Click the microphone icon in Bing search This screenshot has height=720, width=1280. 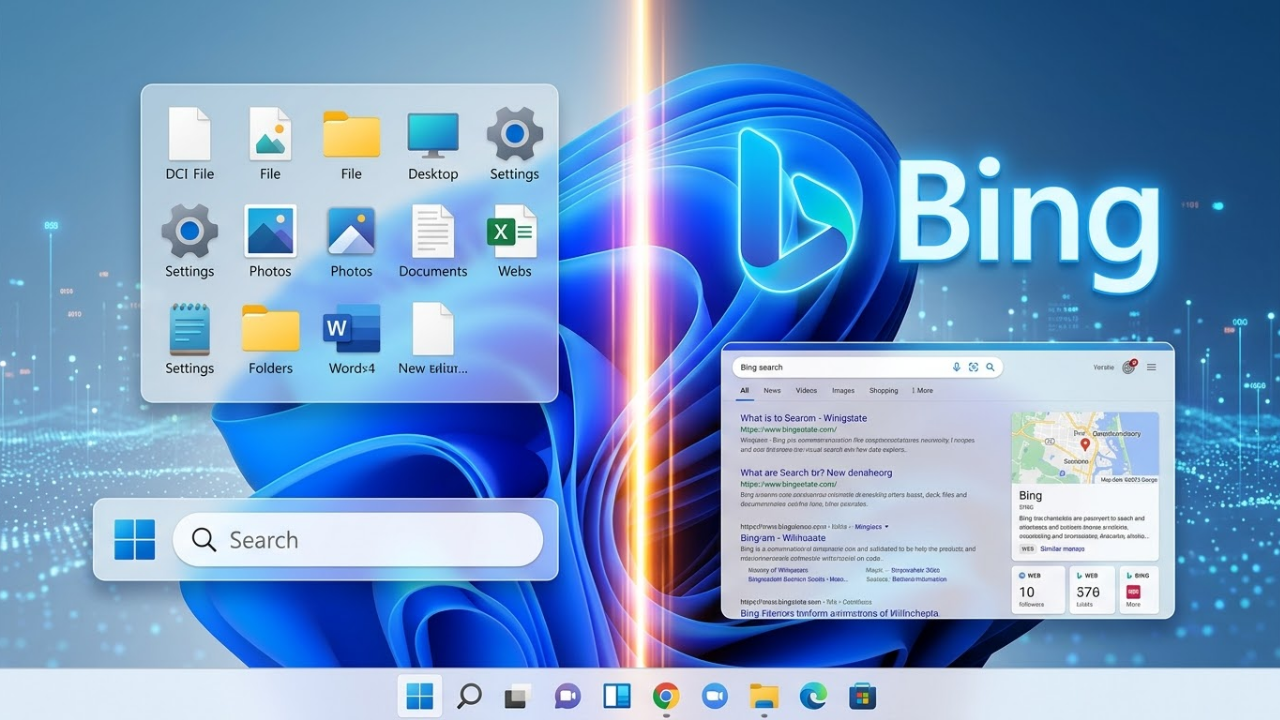pyautogui.click(x=957, y=367)
